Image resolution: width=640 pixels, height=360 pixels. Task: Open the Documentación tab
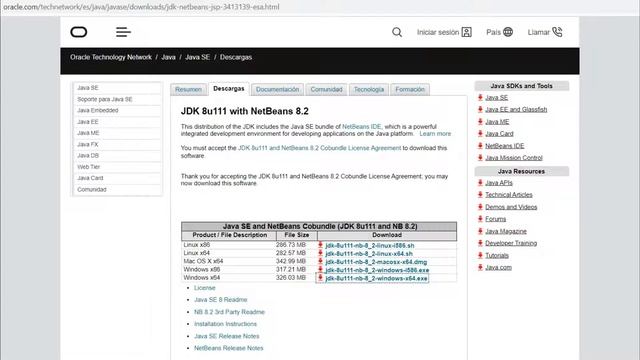[x=278, y=89]
